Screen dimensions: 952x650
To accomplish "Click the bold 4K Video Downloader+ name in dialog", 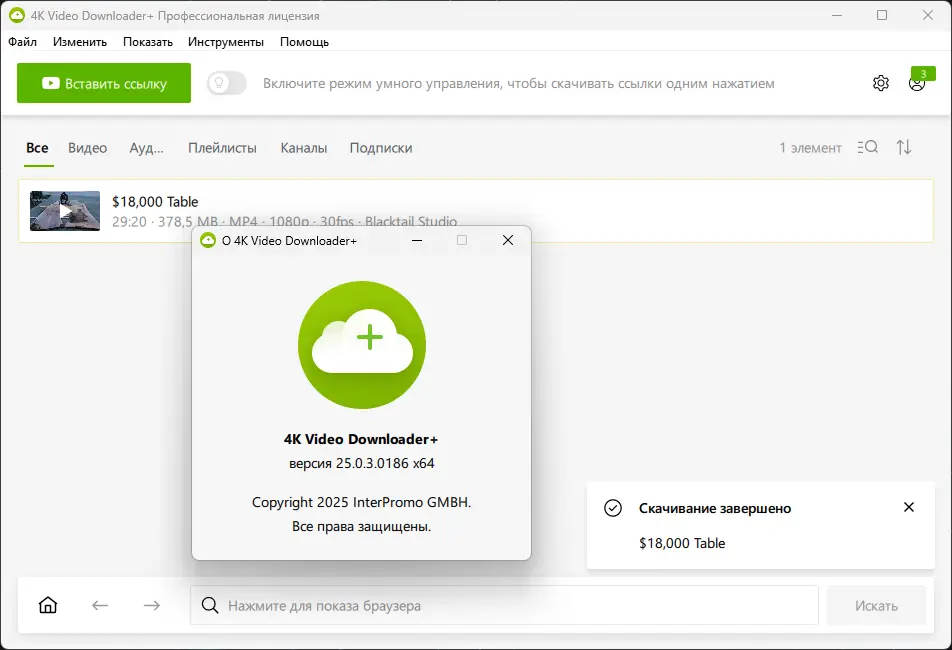I will pos(361,439).
